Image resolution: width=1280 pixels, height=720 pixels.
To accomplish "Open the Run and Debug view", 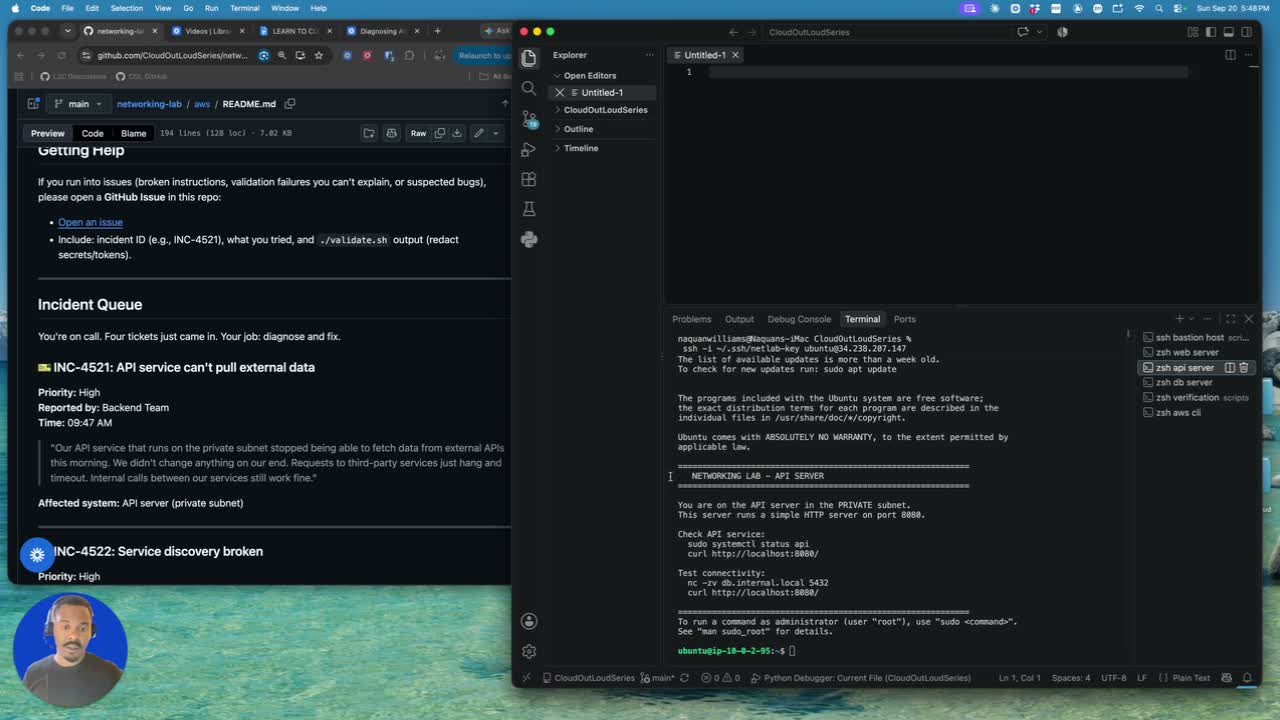I will tap(529, 149).
